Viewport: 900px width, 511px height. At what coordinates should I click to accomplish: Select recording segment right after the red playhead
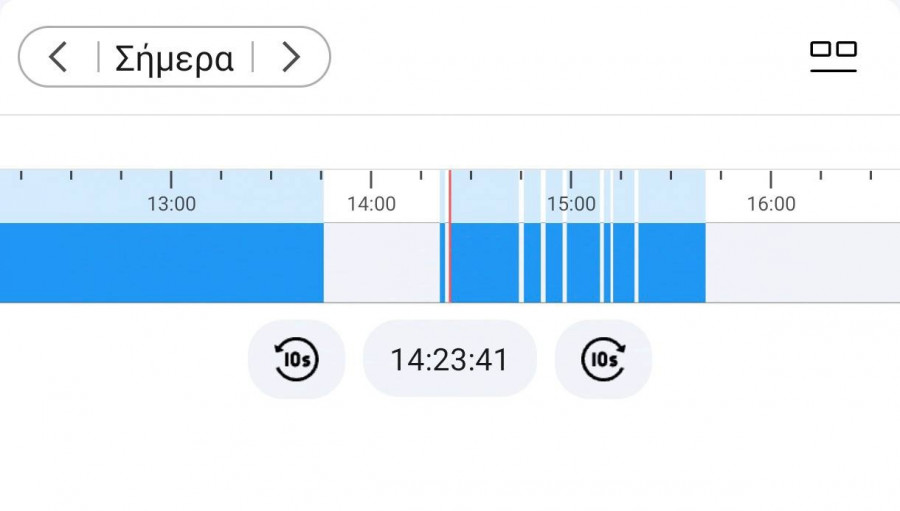(x=484, y=262)
